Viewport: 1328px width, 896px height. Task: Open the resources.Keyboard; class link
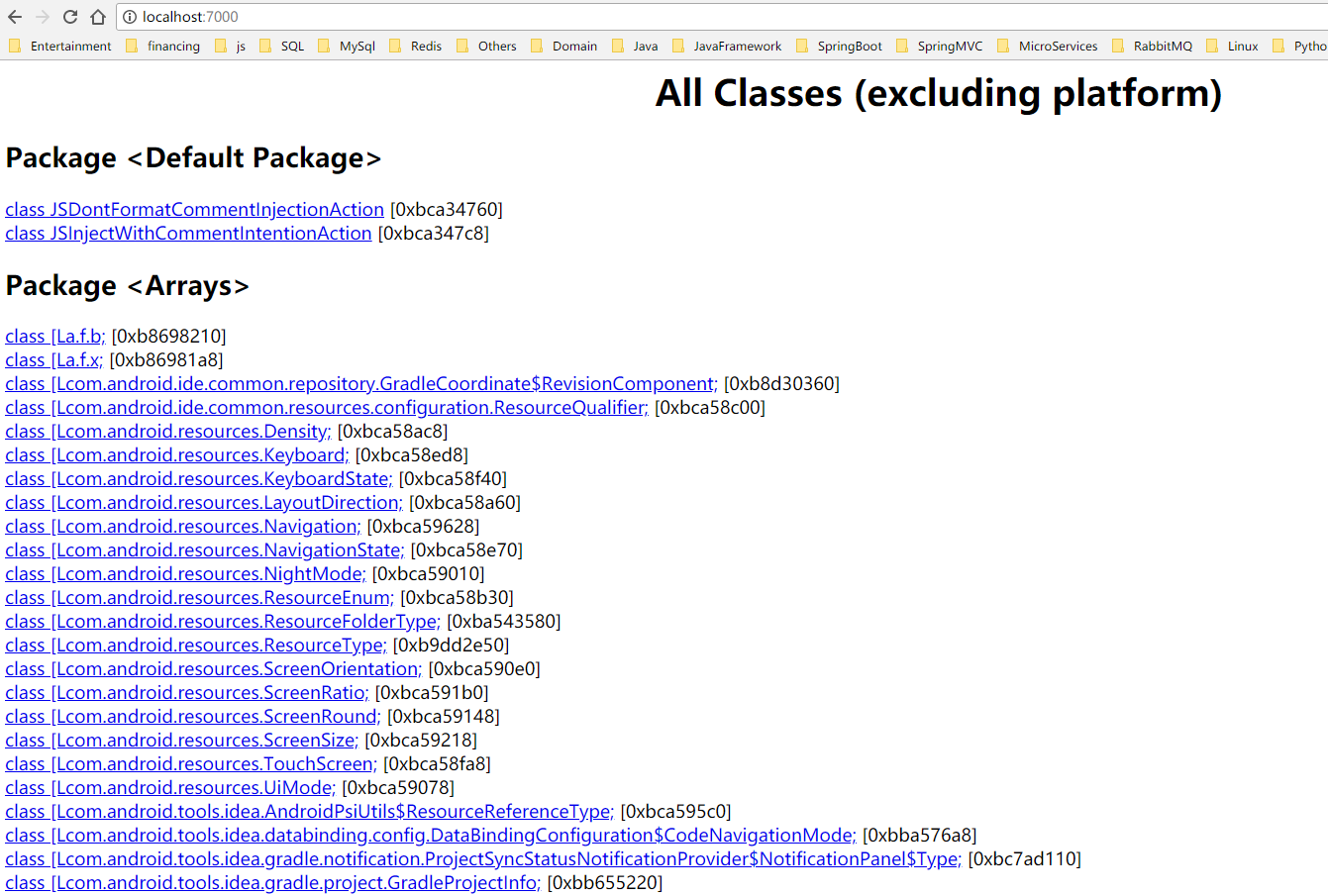click(177, 455)
